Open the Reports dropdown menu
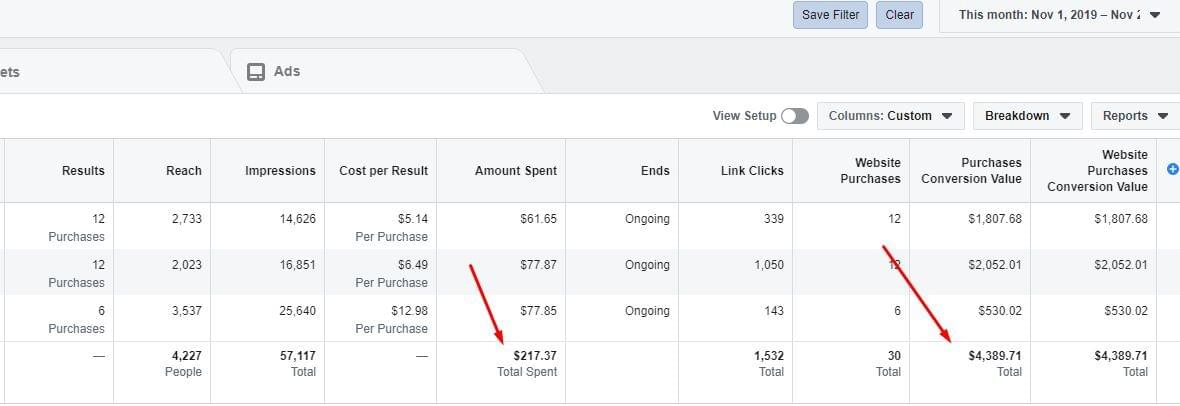Image resolution: width=1180 pixels, height=406 pixels. click(x=1135, y=116)
